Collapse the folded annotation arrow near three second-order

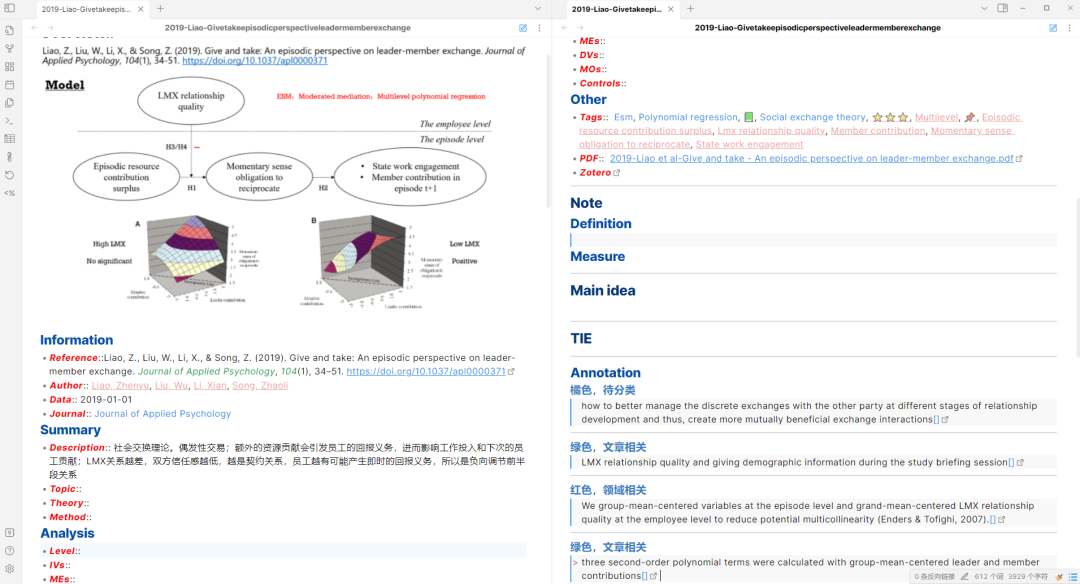coord(575,563)
